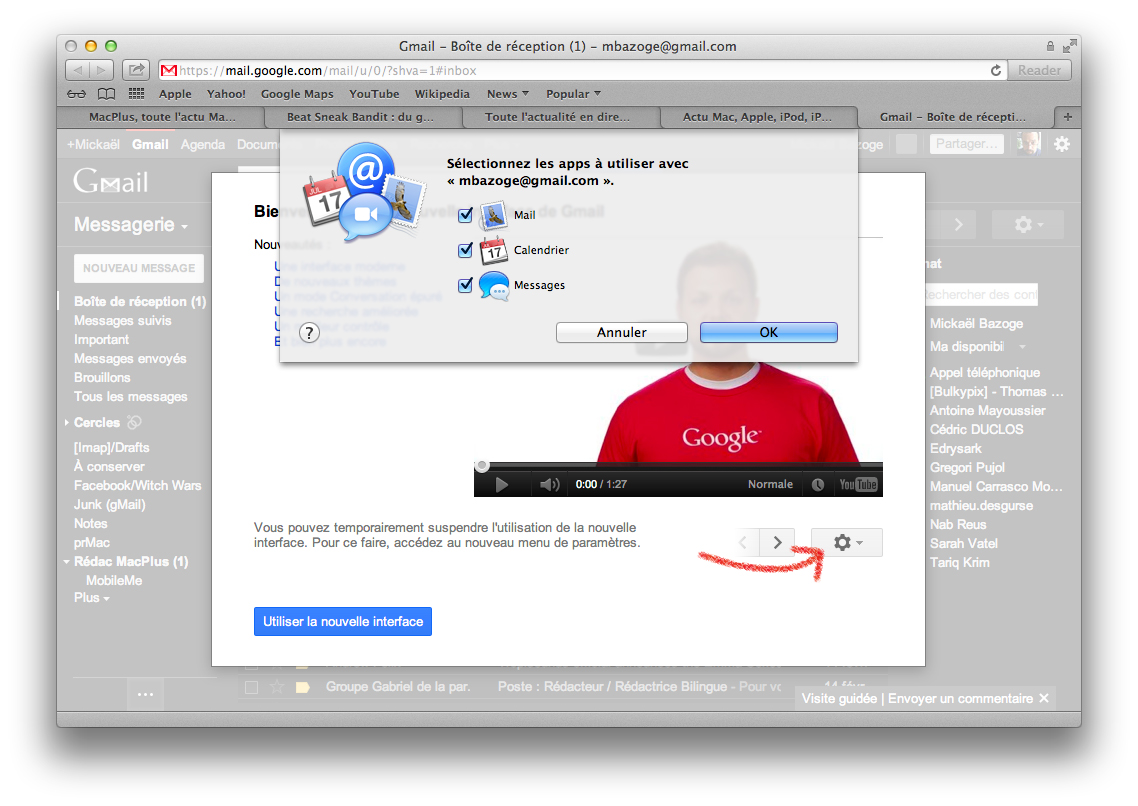Open the YouTube bookmark
The height and width of the screenshot is (806, 1138).
[374, 94]
